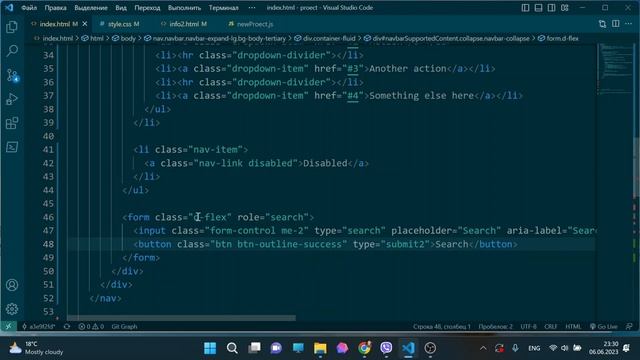This screenshot has height=360, width=640.
Task: Start Go Live server
Action: coord(604,327)
